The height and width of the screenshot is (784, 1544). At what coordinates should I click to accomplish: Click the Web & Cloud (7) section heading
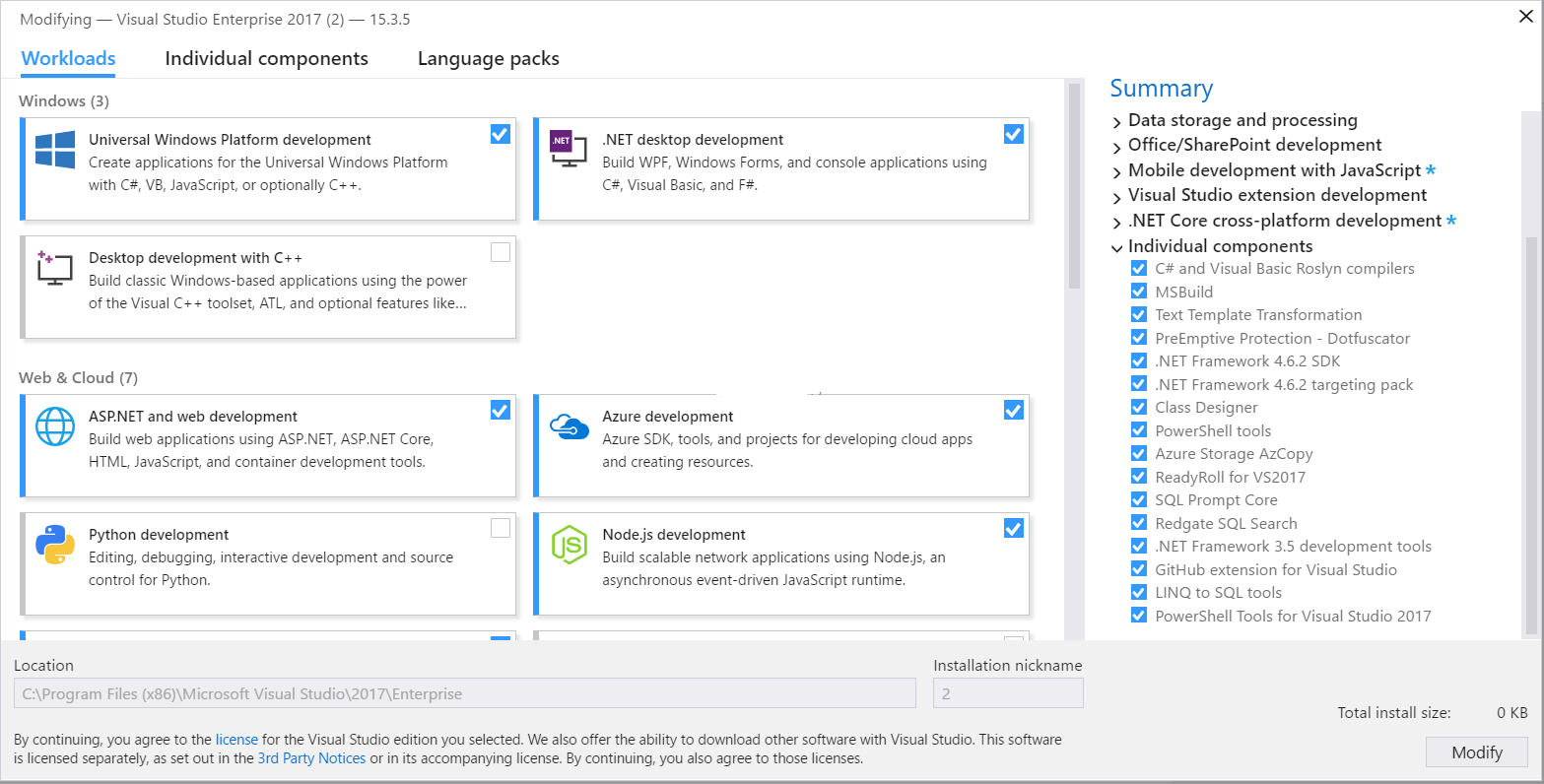pos(78,377)
